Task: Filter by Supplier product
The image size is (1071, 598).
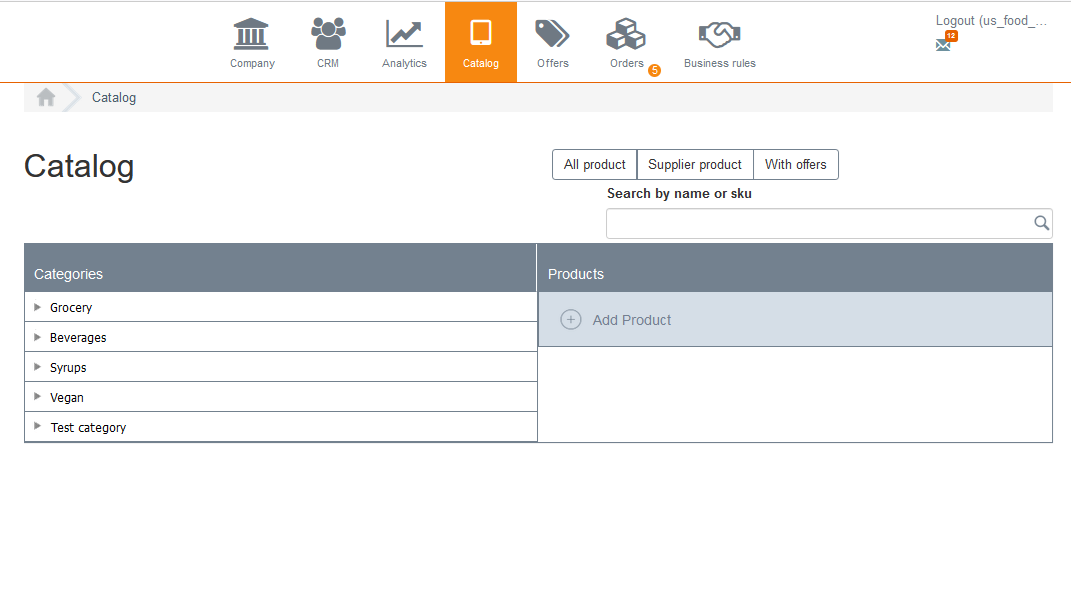Action: (695, 165)
